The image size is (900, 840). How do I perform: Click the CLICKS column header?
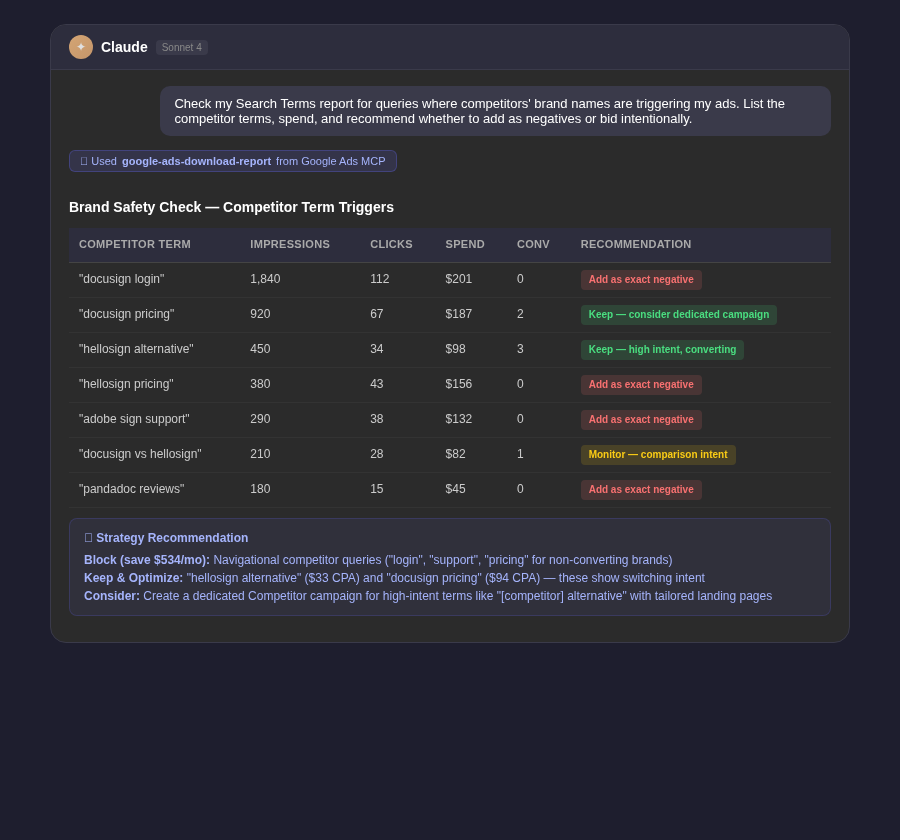(391, 244)
